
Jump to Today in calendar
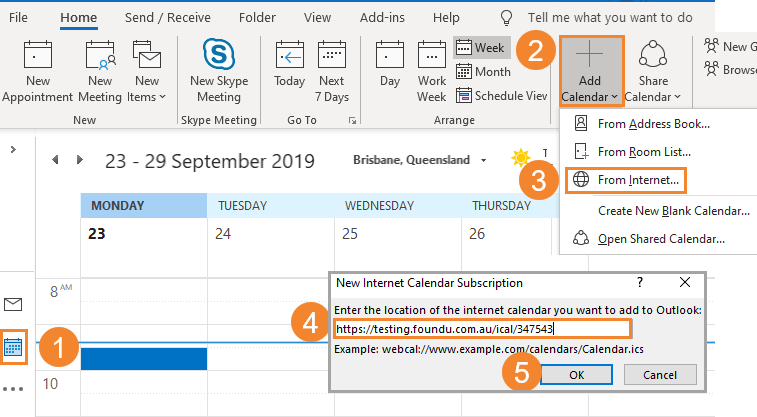pyautogui.click(x=290, y=70)
